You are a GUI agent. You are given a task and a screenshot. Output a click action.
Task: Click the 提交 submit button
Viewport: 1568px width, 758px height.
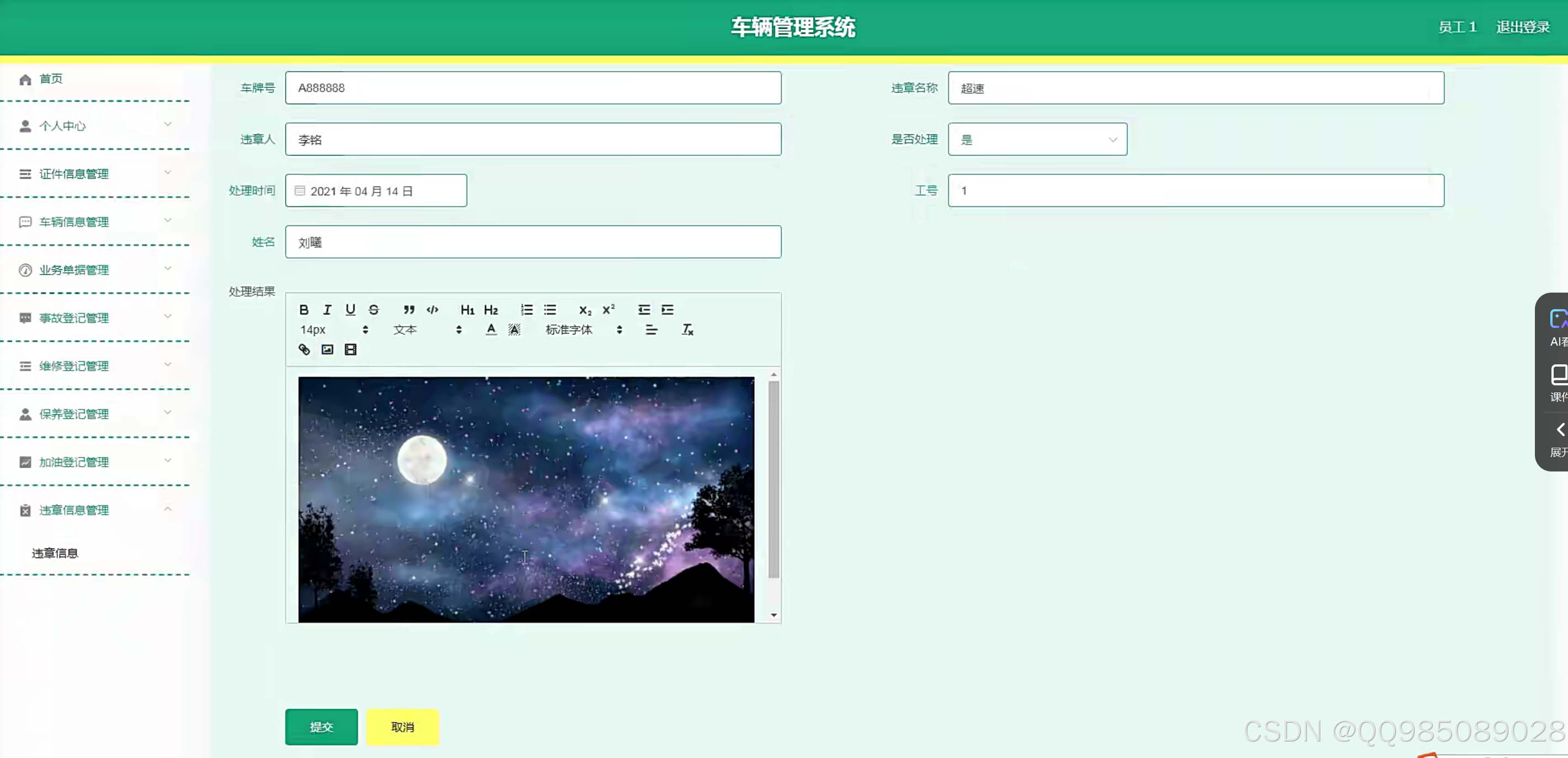pyautogui.click(x=321, y=727)
